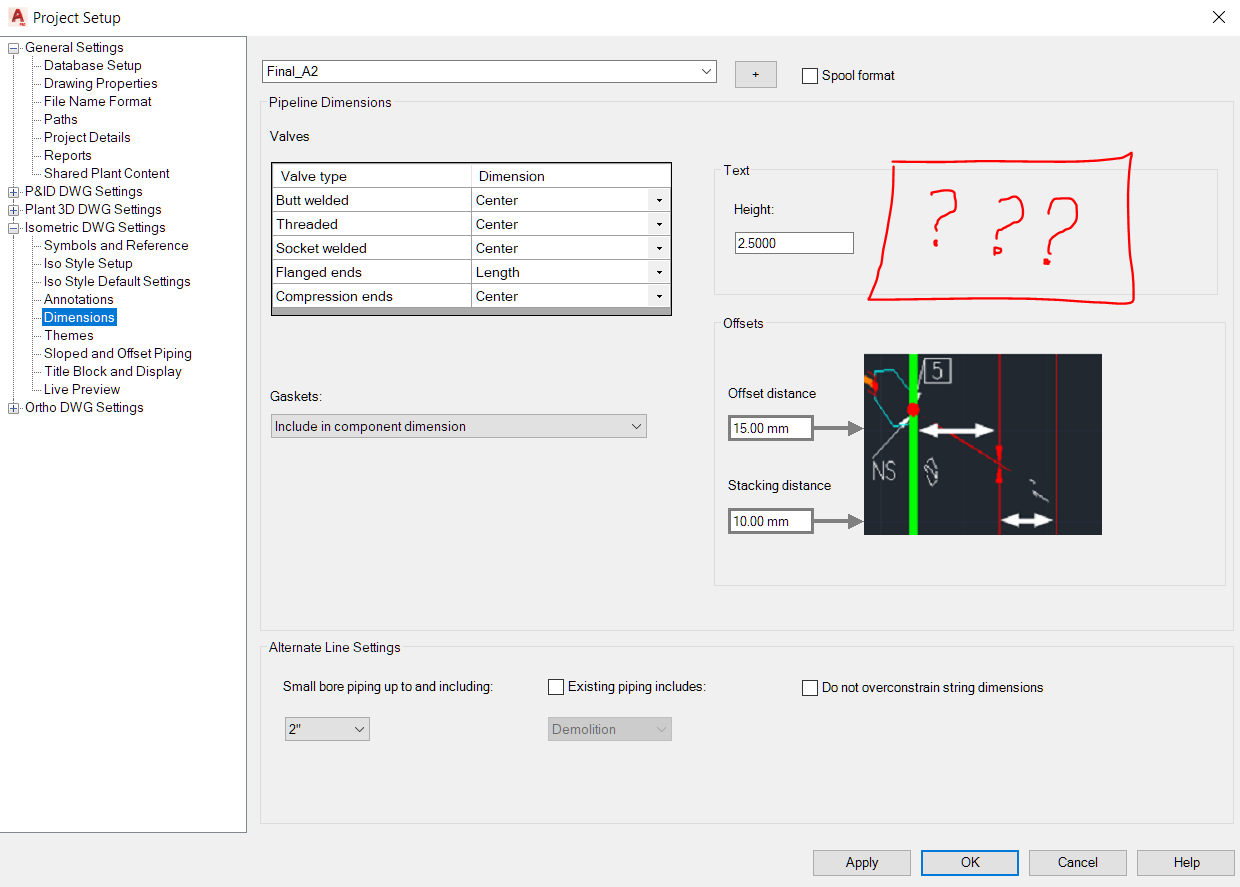Expand the P&ID DWG Settings branch
Screen dimensions: 1240x887
(14, 191)
